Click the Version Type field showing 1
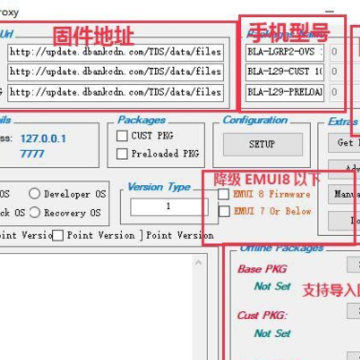Screen dimensions: 360x360 coord(169,207)
